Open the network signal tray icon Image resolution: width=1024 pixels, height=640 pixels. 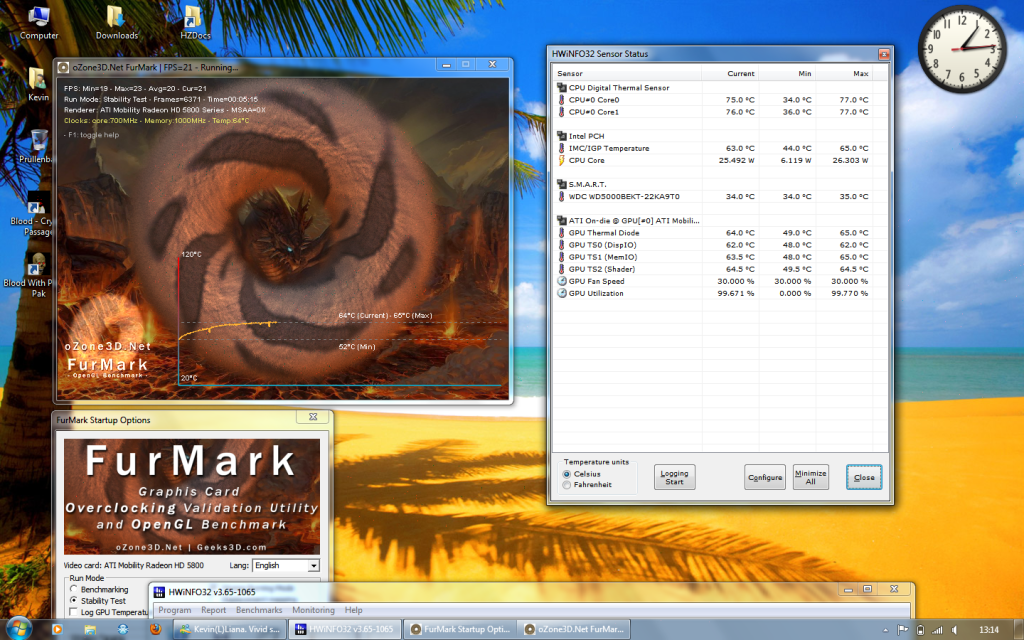pyautogui.click(x=937, y=630)
